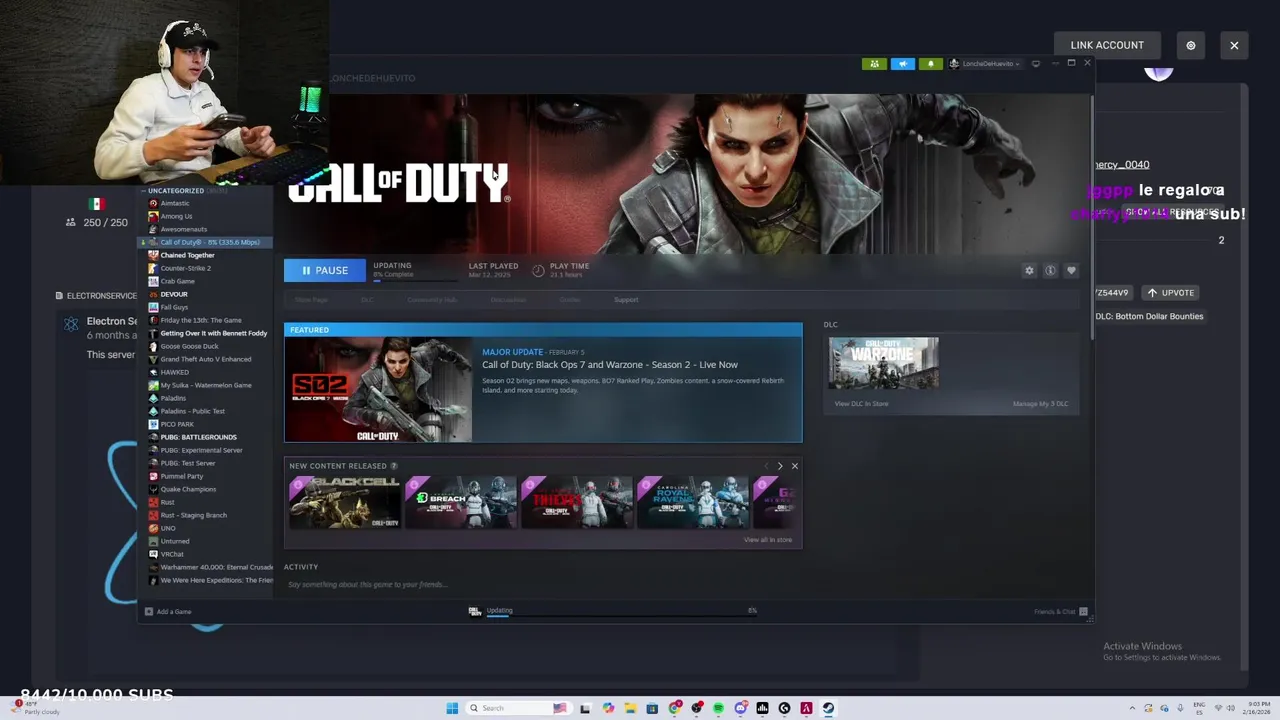The width and height of the screenshot is (1280, 720).
Task: Open the game info icon
Action: point(1050,271)
